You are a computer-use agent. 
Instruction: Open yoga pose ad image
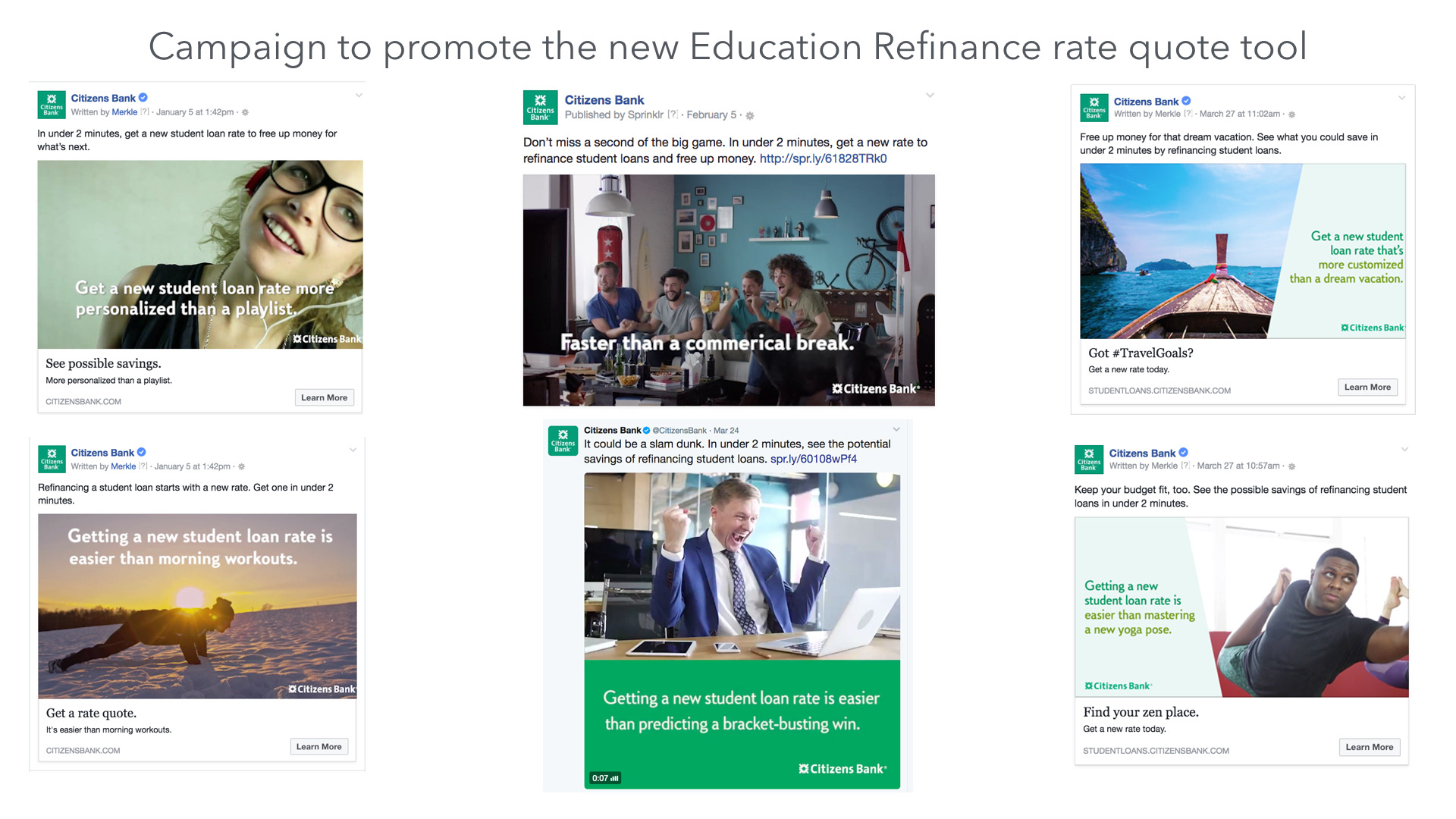[1241, 607]
